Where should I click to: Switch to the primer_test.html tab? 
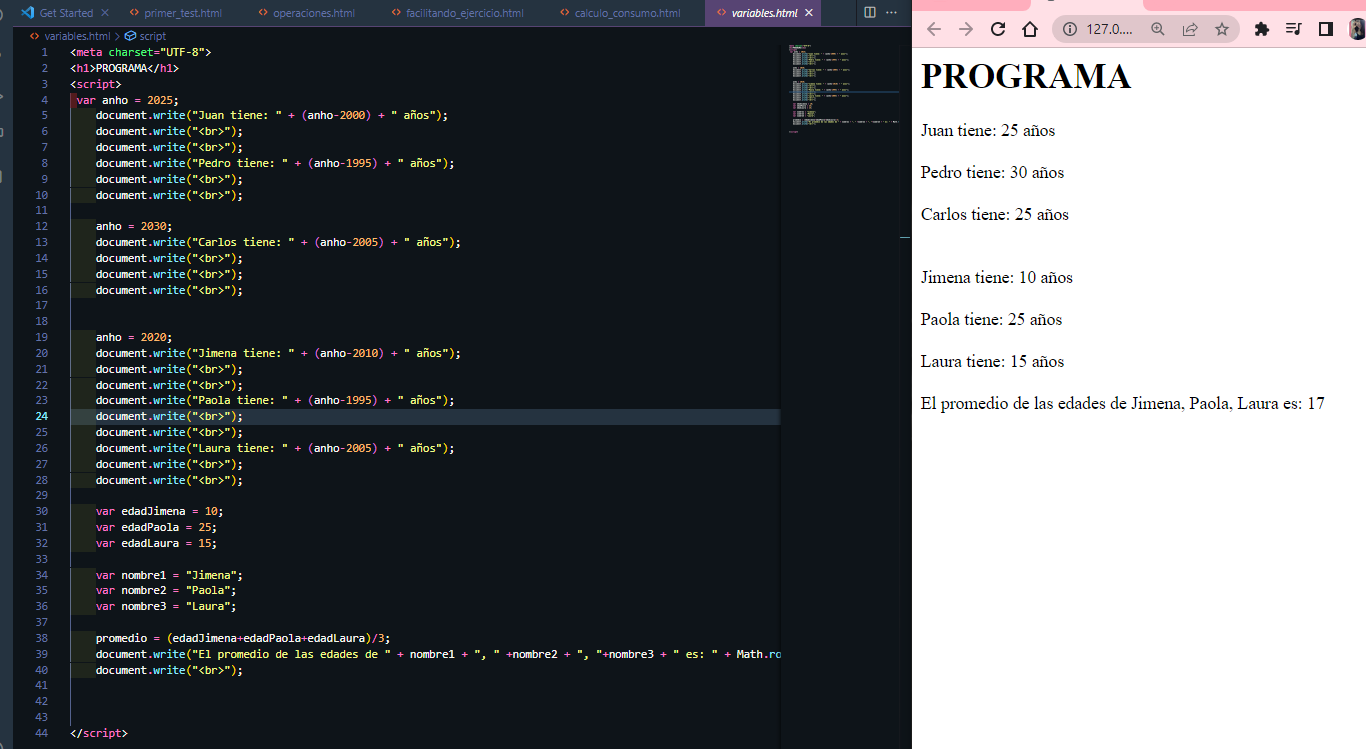pos(176,13)
